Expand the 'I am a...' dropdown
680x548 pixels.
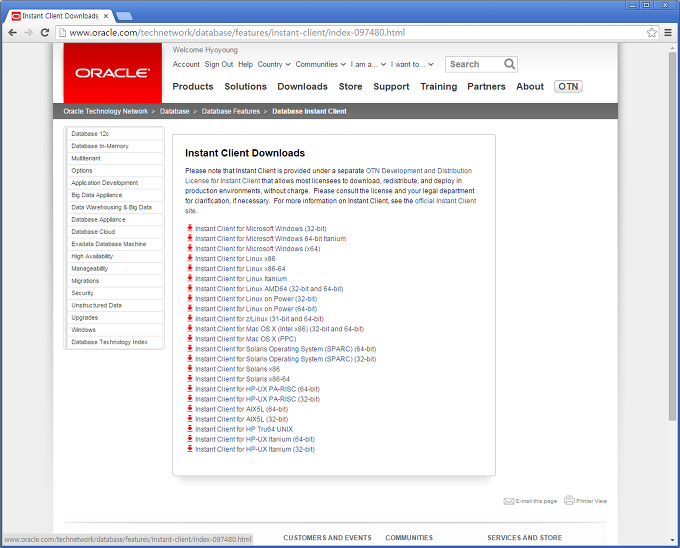368,64
